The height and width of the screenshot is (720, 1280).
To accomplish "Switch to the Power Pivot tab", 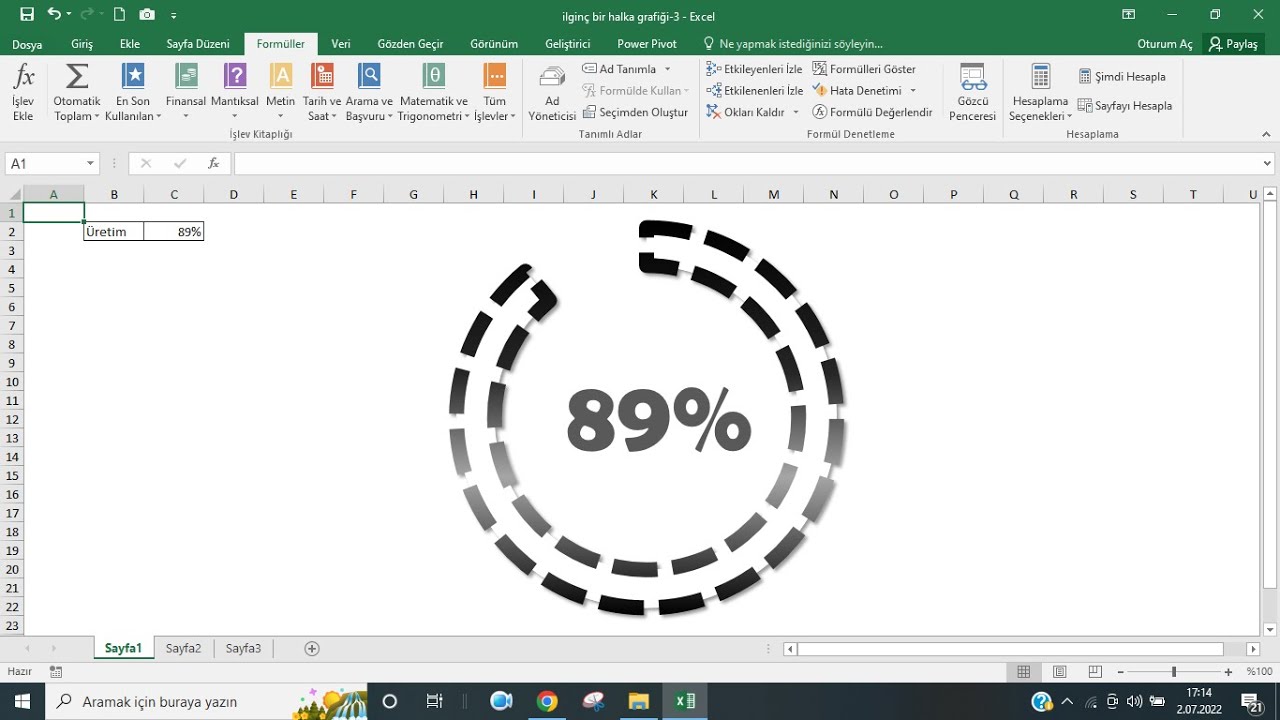I will (647, 44).
